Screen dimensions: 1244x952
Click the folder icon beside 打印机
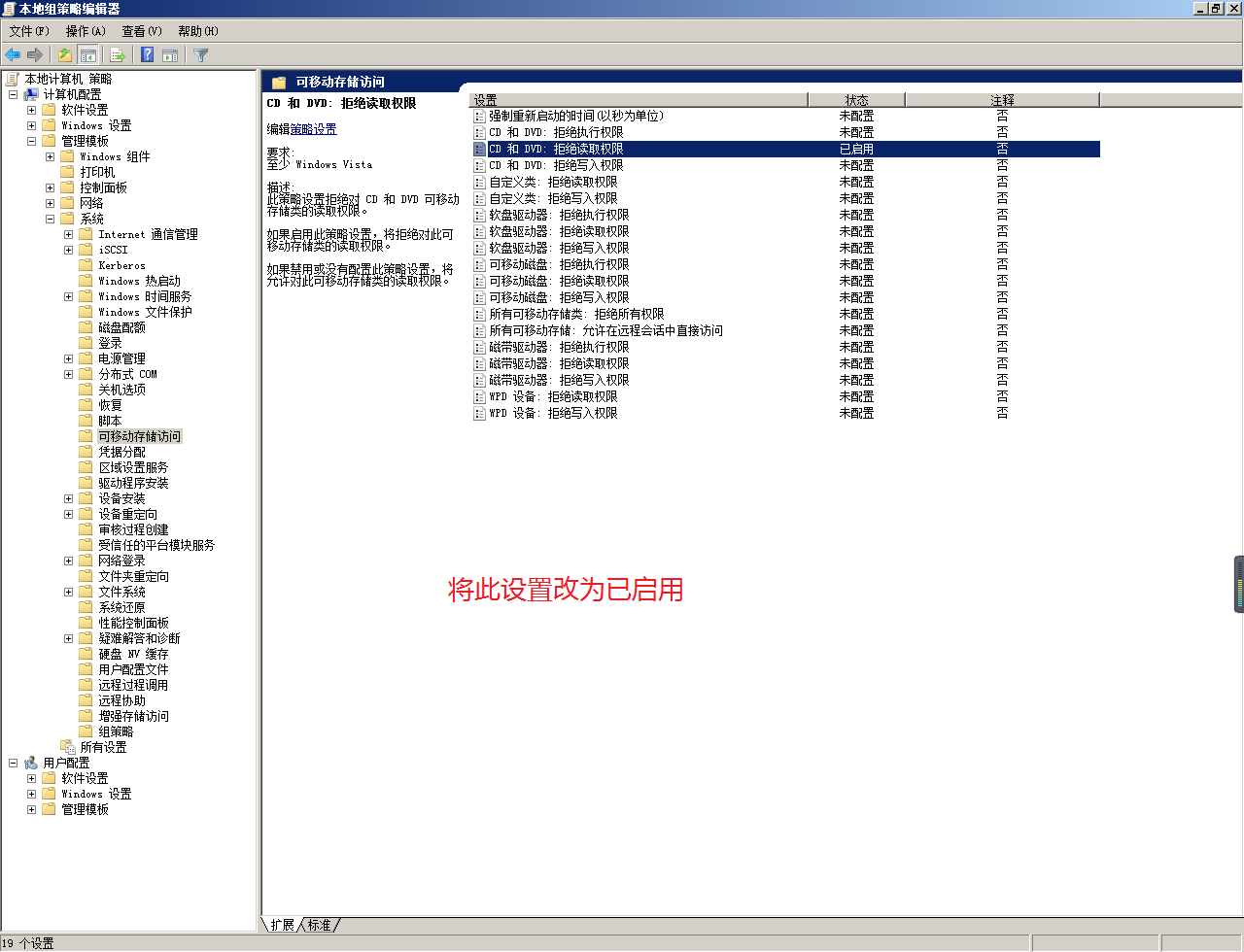68,172
